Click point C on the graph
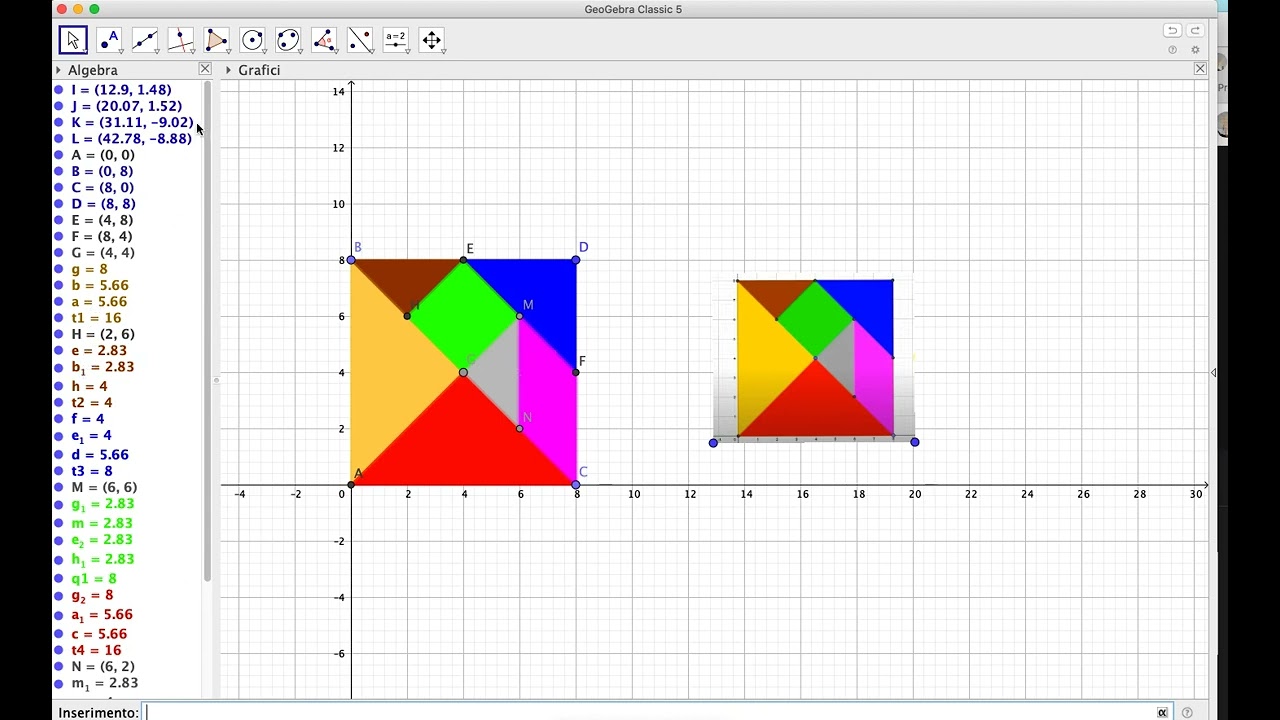1280x720 pixels. (x=576, y=485)
